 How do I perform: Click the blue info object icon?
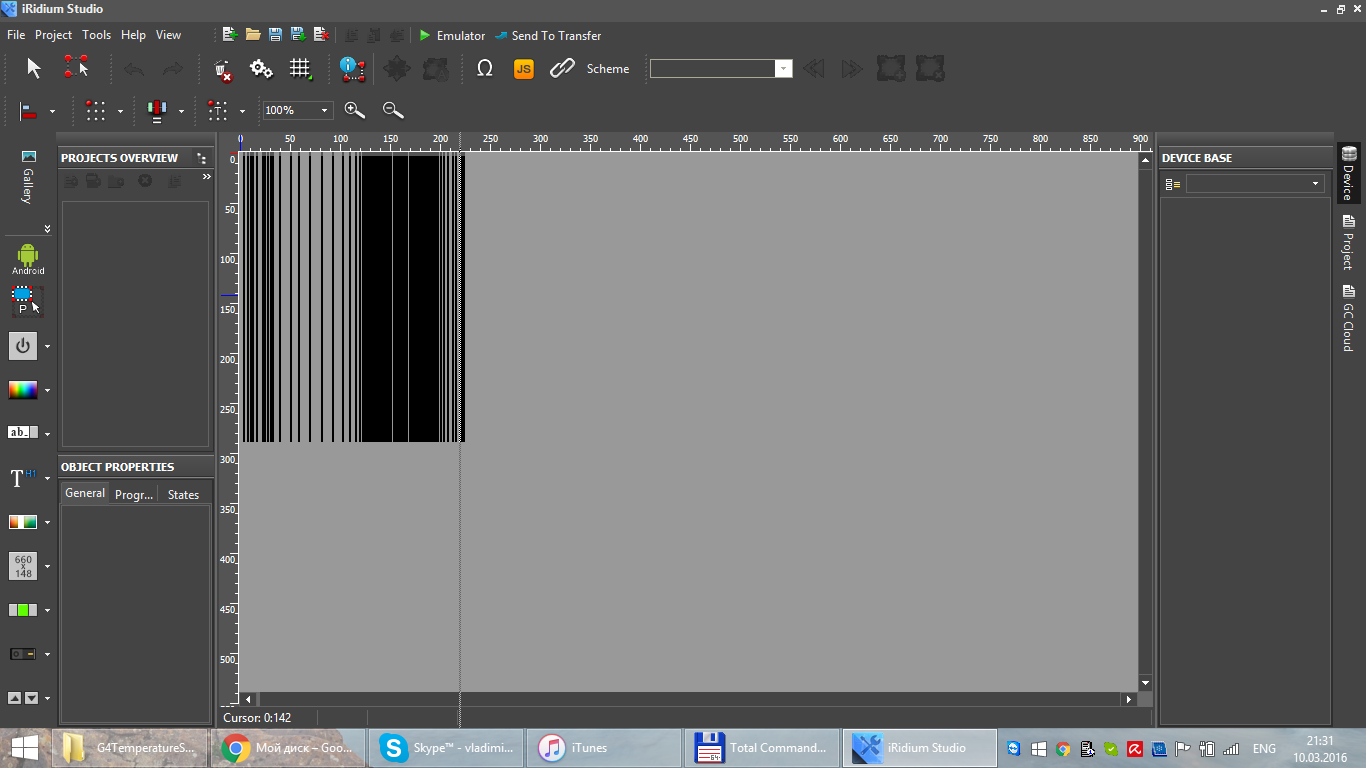point(351,69)
